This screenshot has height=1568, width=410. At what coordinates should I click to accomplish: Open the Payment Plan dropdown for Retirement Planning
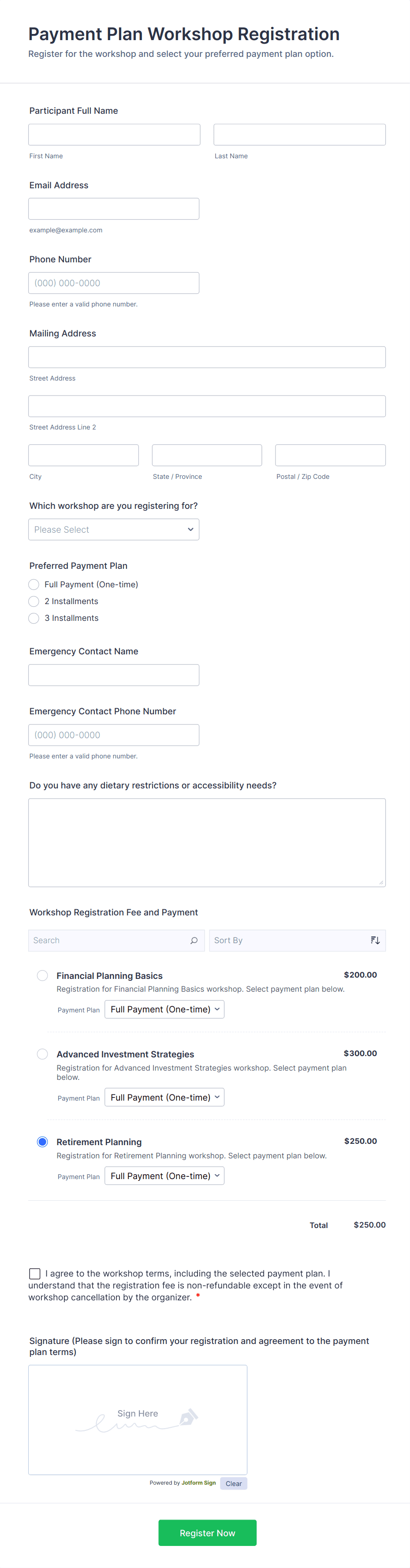pyautogui.click(x=164, y=1176)
